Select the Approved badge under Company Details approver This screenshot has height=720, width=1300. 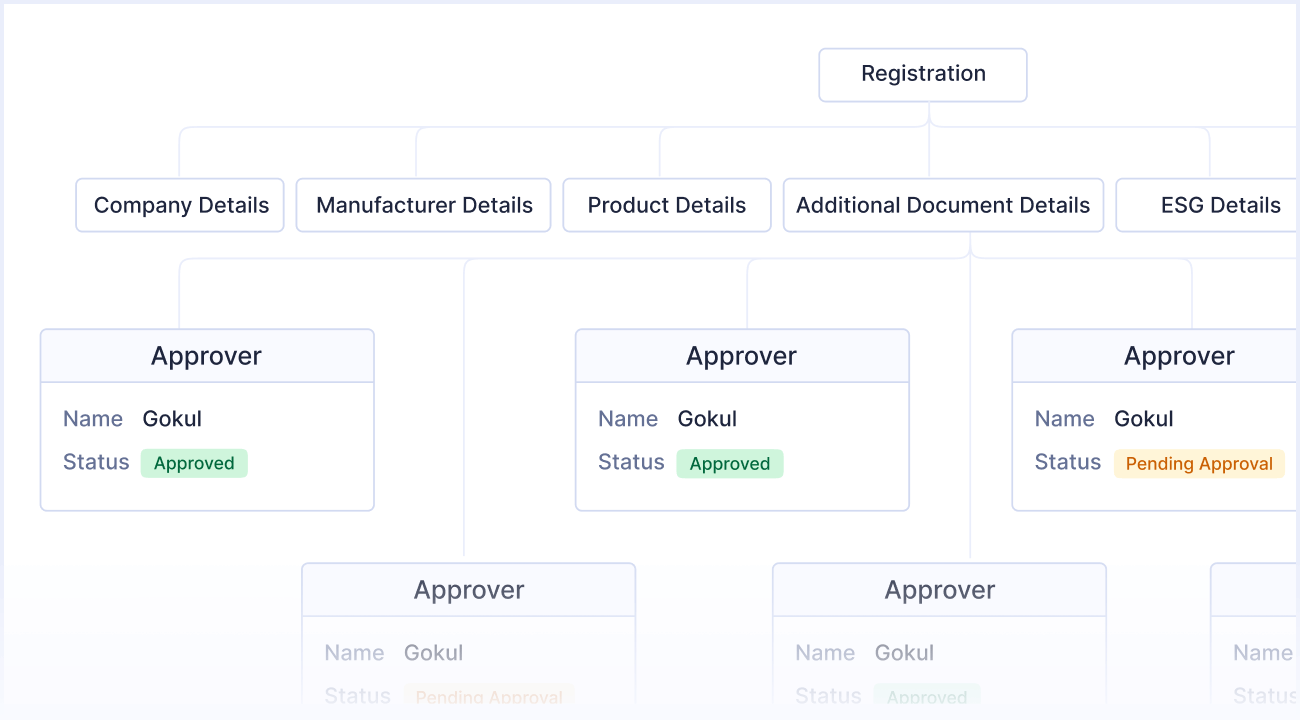(x=194, y=462)
